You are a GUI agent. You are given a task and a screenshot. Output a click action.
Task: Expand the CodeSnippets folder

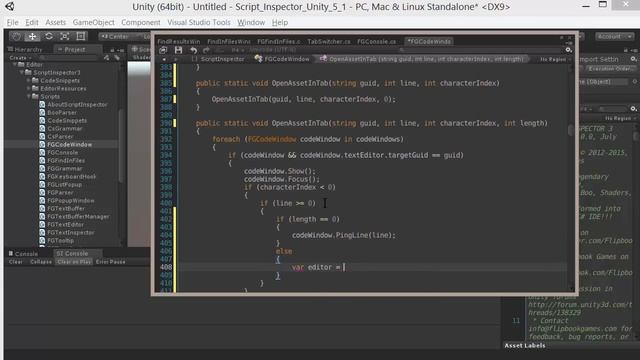tap(29, 80)
